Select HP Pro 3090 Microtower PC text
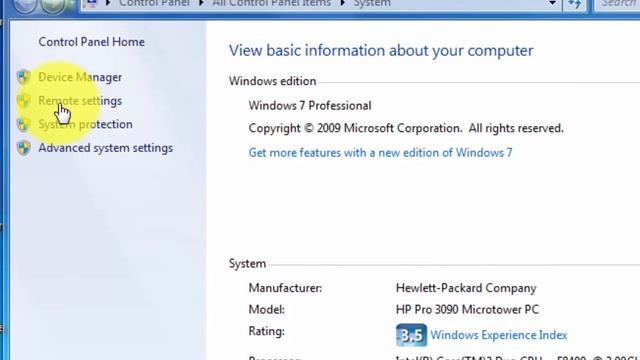Viewport: 640px width, 360px height. pyautogui.click(x=467, y=310)
